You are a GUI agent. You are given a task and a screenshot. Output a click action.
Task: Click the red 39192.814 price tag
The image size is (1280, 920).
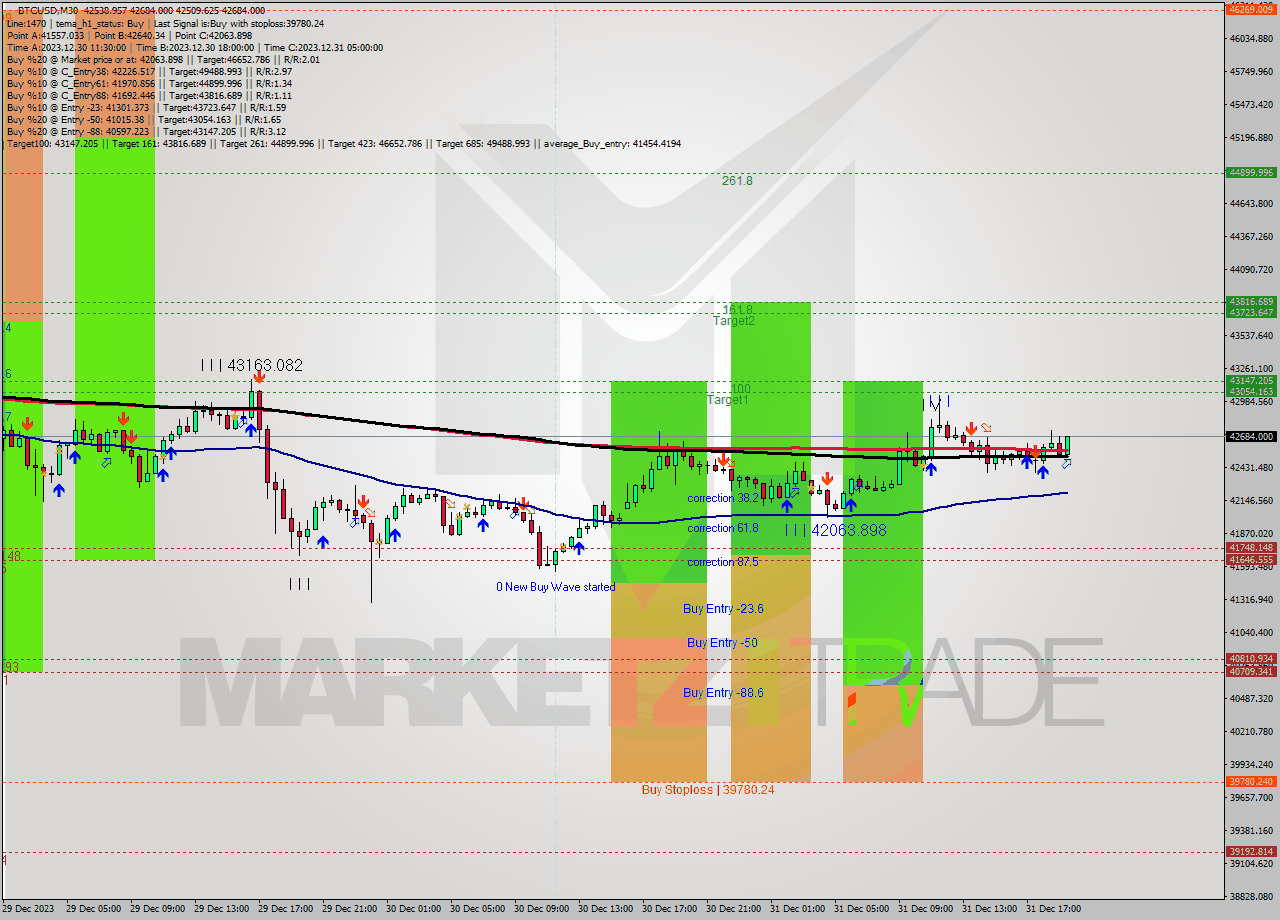tap(1251, 852)
